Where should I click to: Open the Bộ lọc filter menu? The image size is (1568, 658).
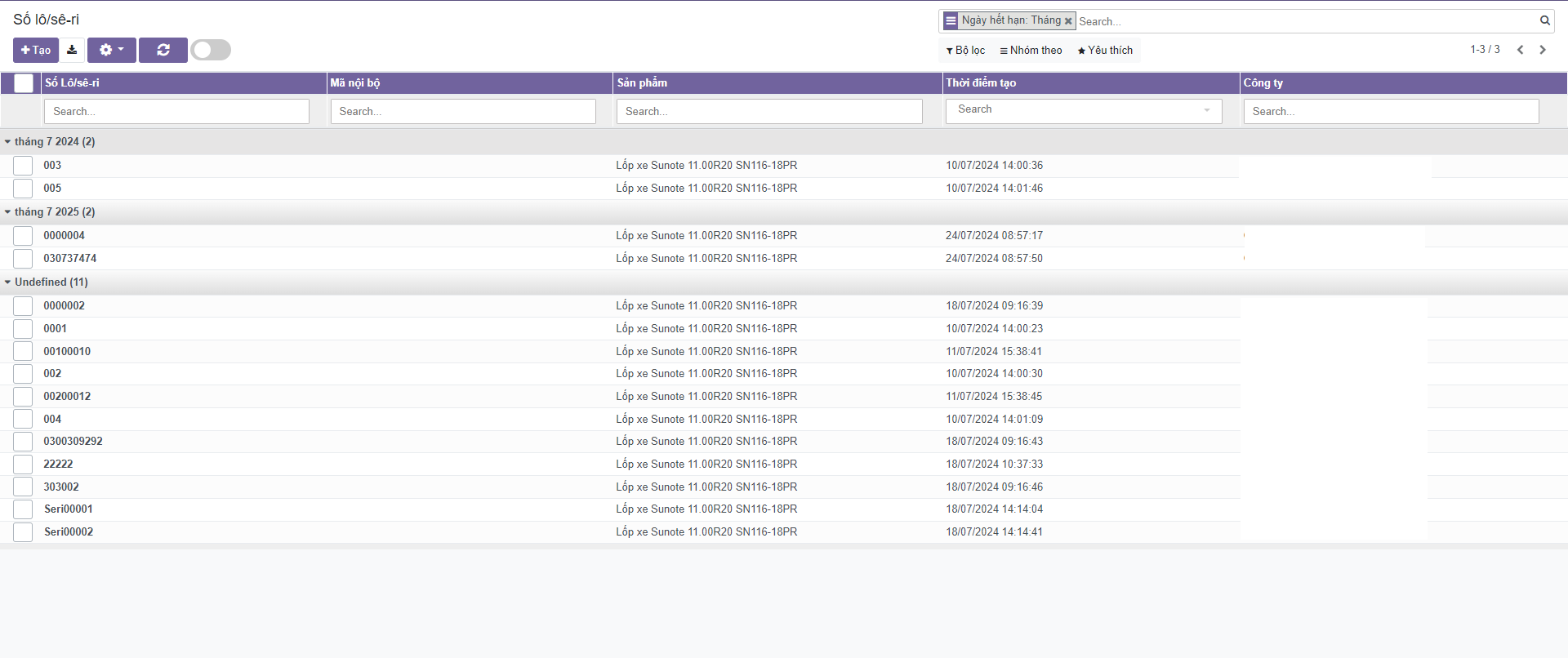coord(965,51)
